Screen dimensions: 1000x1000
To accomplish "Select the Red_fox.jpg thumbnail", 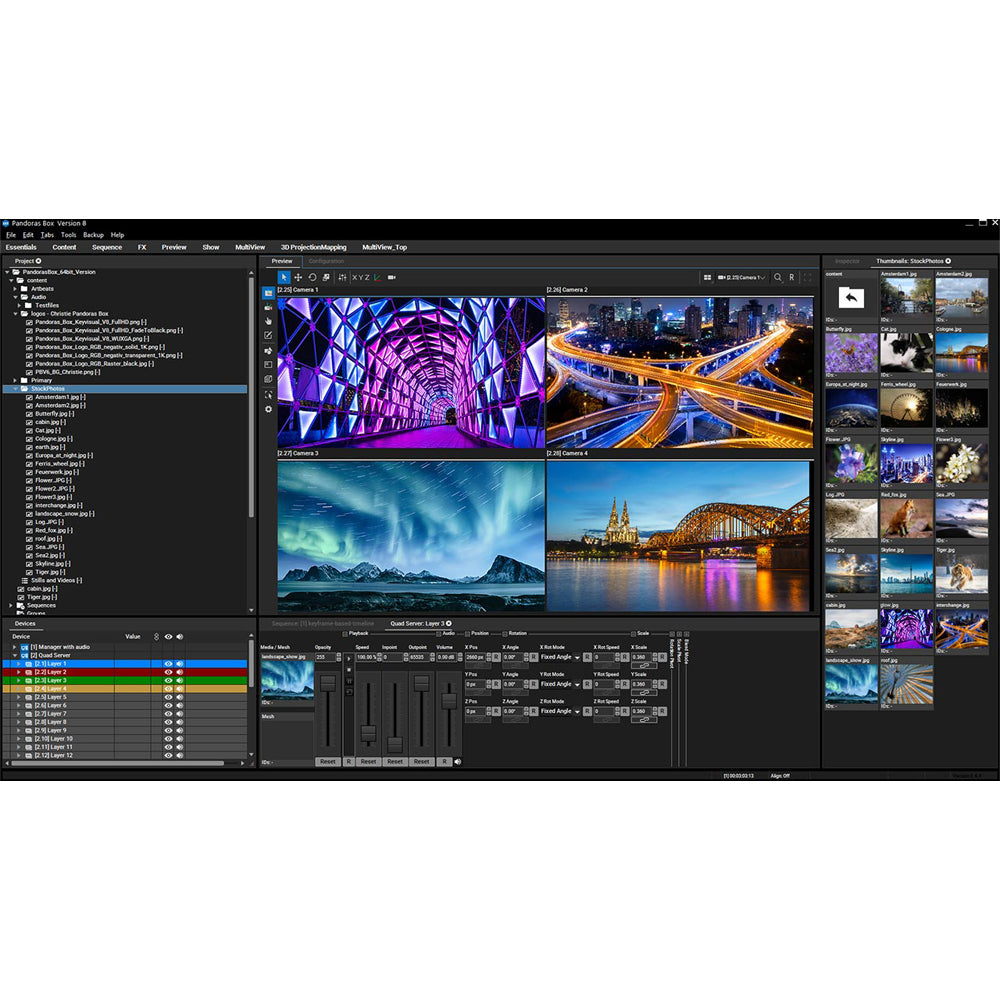I will pos(906,519).
